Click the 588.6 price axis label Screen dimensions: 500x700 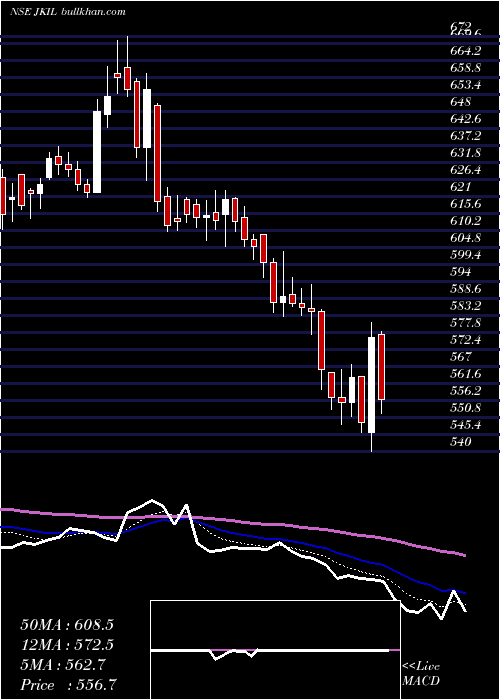click(x=466, y=289)
